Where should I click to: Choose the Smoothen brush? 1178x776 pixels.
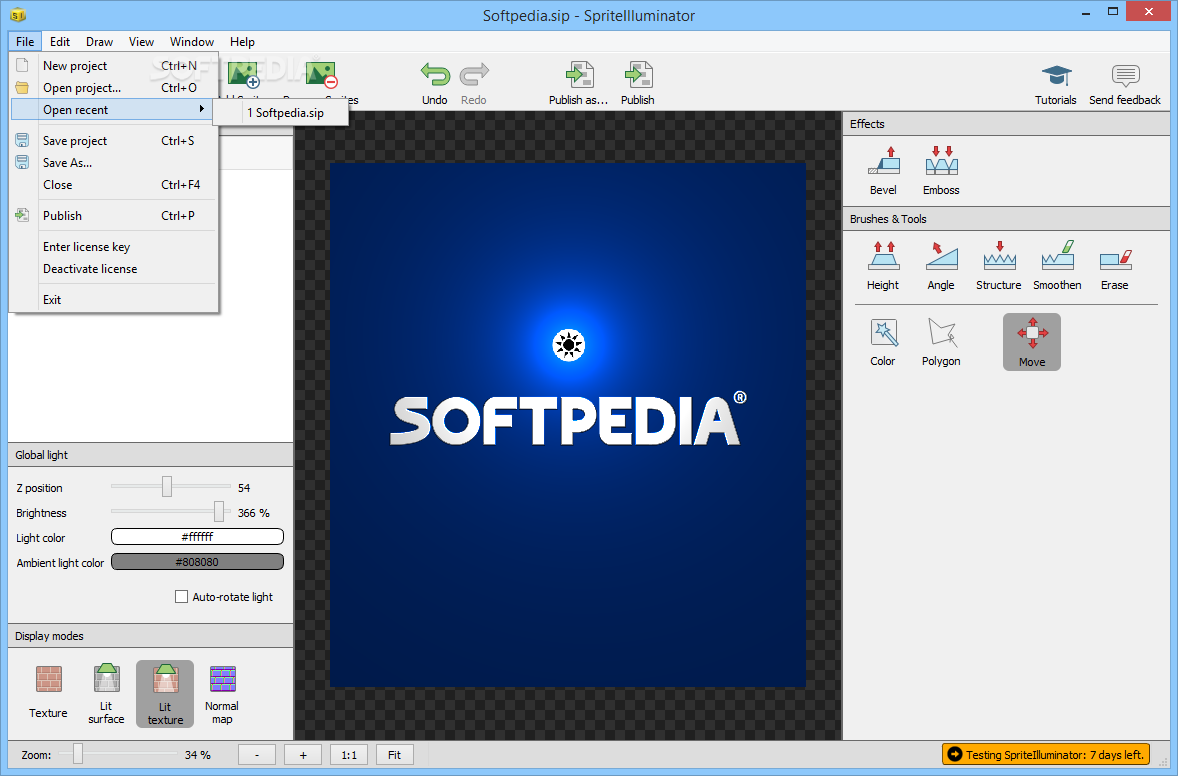coord(1057,266)
